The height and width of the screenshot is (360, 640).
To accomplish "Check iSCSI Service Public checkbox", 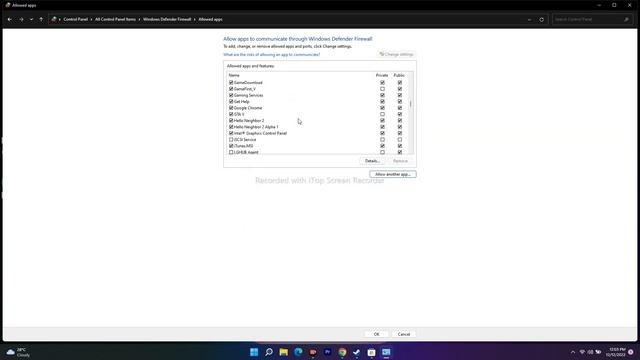I will tap(400, 140).
